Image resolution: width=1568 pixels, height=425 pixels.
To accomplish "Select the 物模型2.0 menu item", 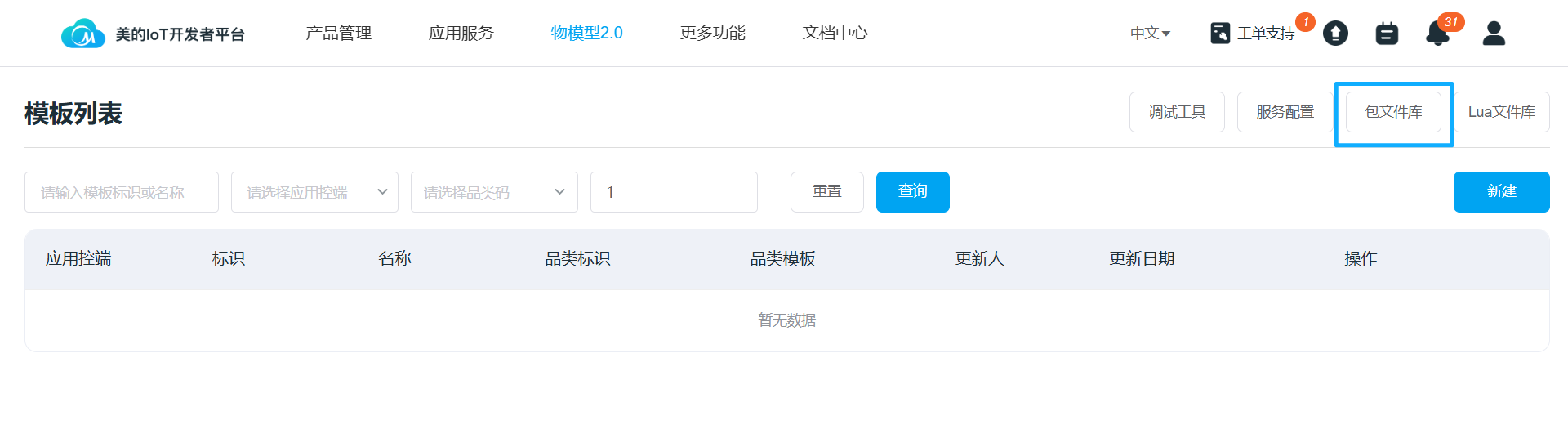I will pos(586,33).
